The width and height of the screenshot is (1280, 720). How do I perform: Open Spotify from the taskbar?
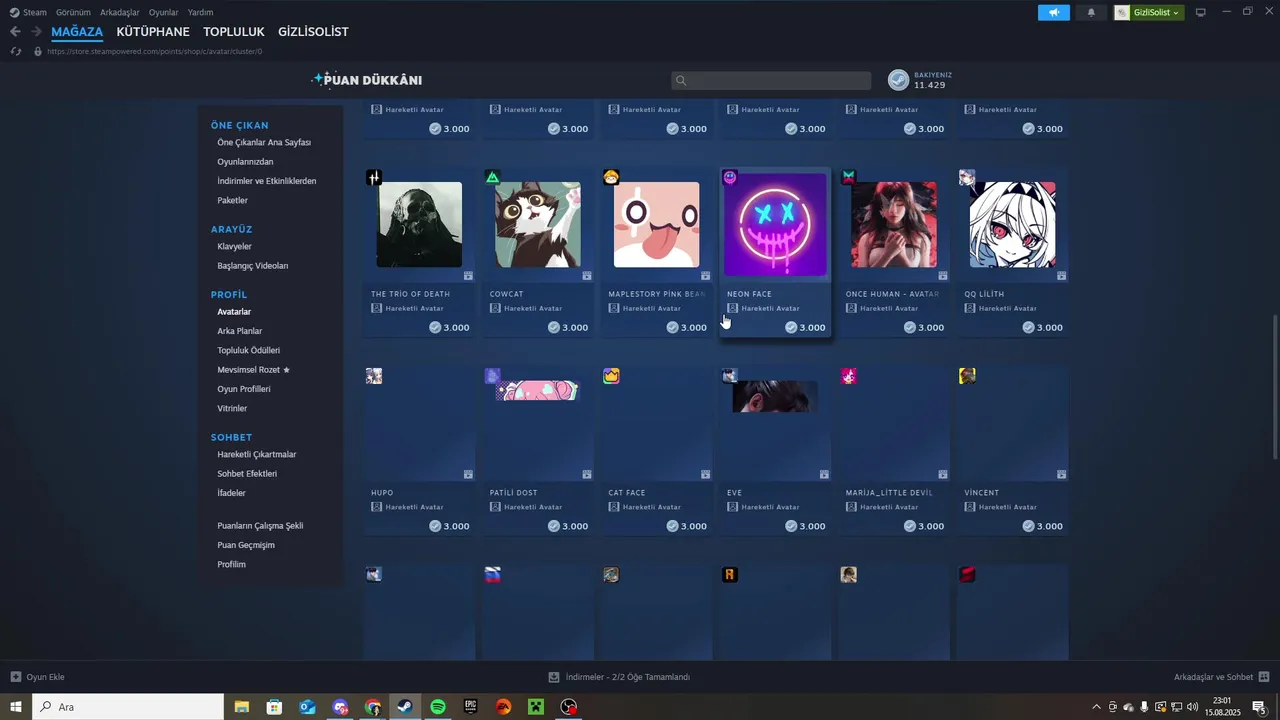438,707
